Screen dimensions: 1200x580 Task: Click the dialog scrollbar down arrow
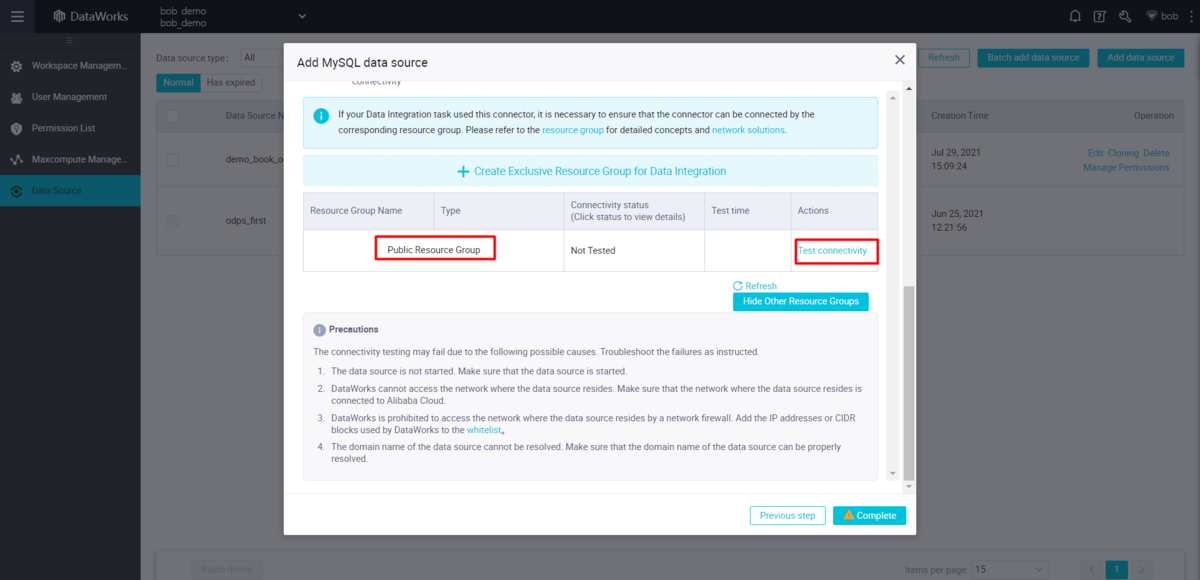(x=909, y=487)
